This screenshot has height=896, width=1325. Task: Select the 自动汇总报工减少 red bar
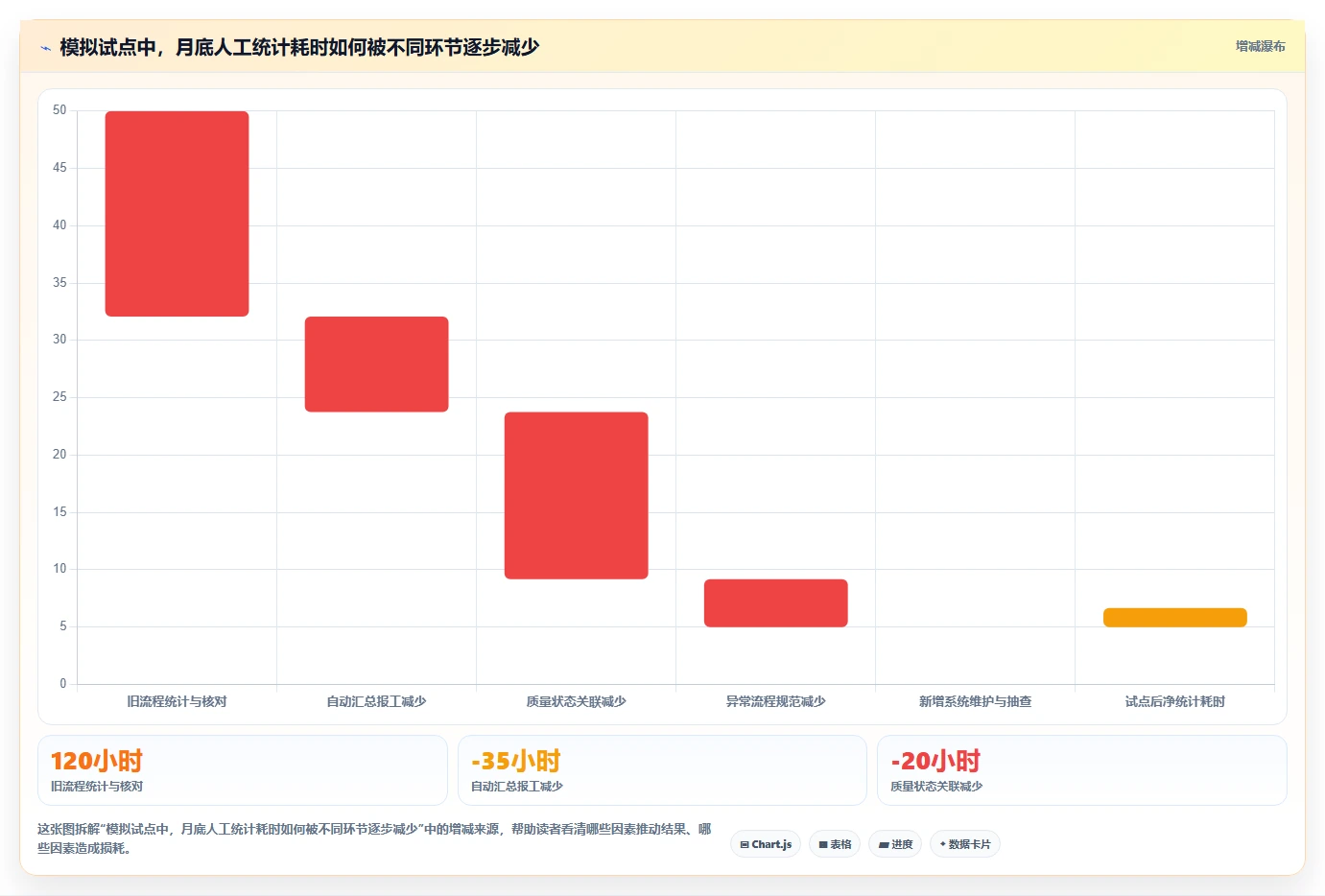(x=376, y=365)
